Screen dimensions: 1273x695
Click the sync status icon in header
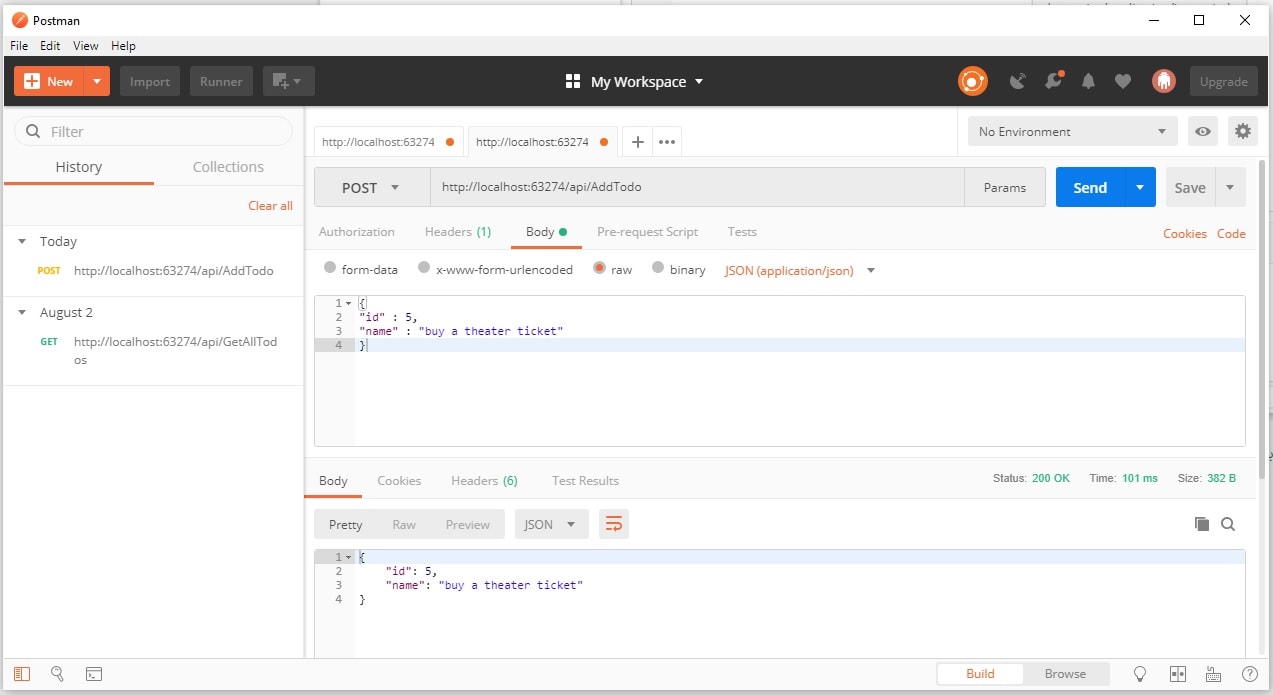pos(972,82)
